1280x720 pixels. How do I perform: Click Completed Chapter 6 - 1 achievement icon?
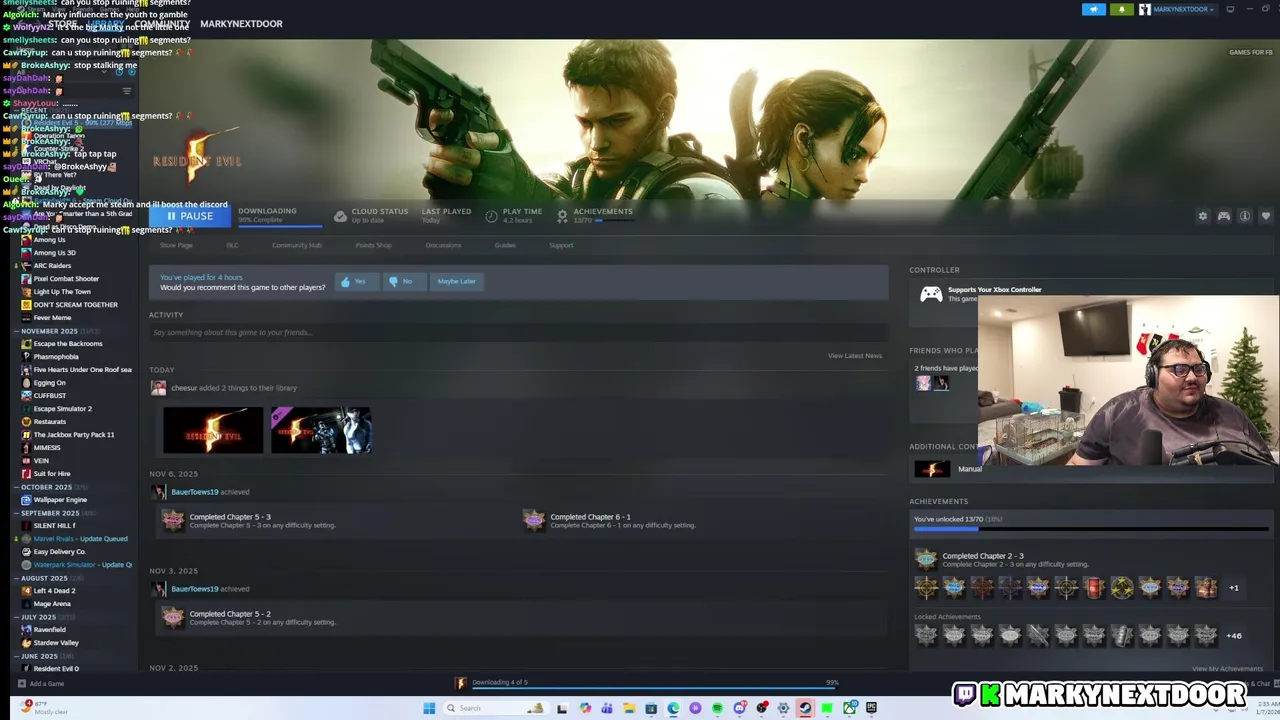pos(534,520)
